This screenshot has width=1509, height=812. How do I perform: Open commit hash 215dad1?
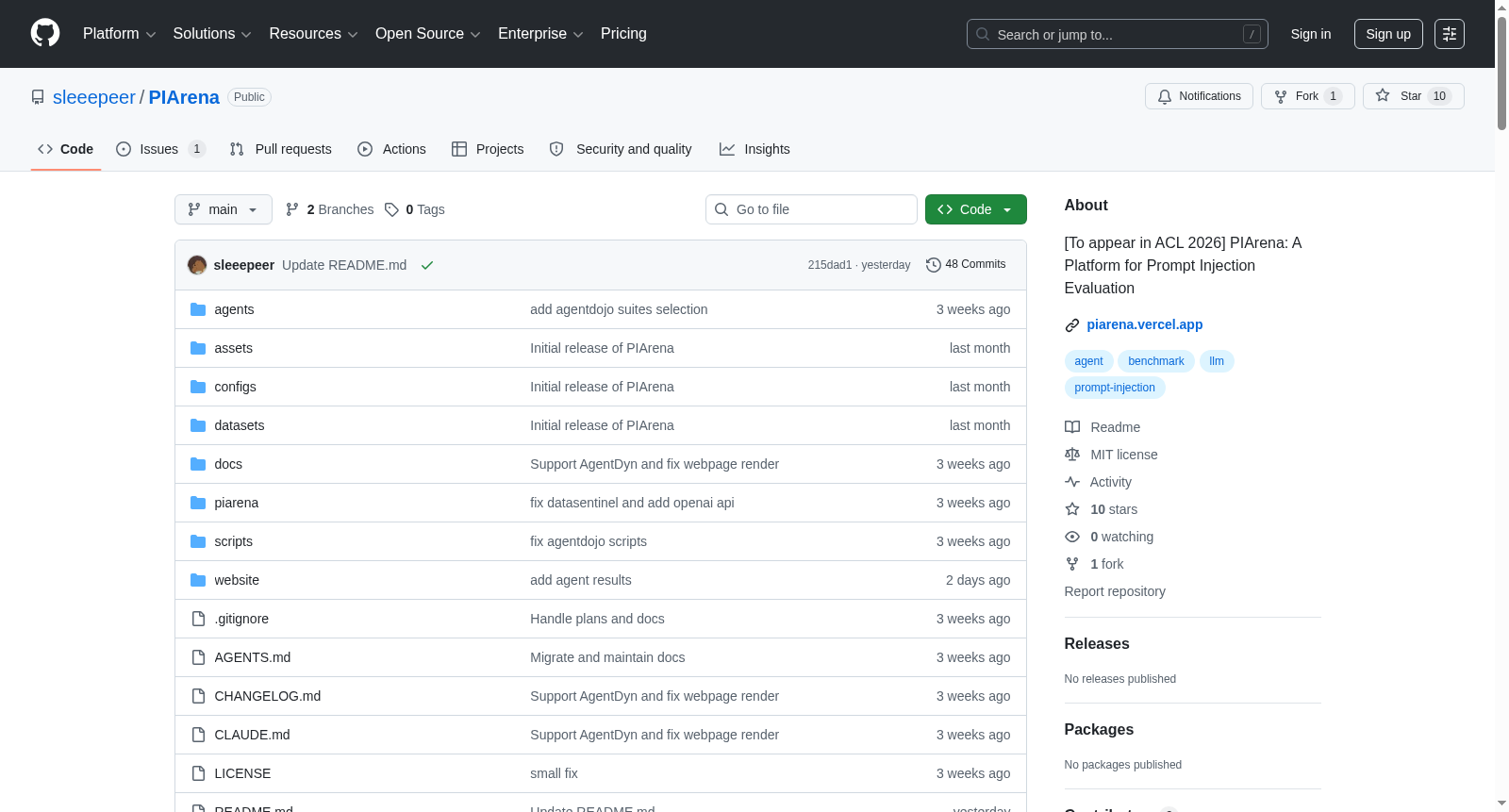[x=830, y=265]
